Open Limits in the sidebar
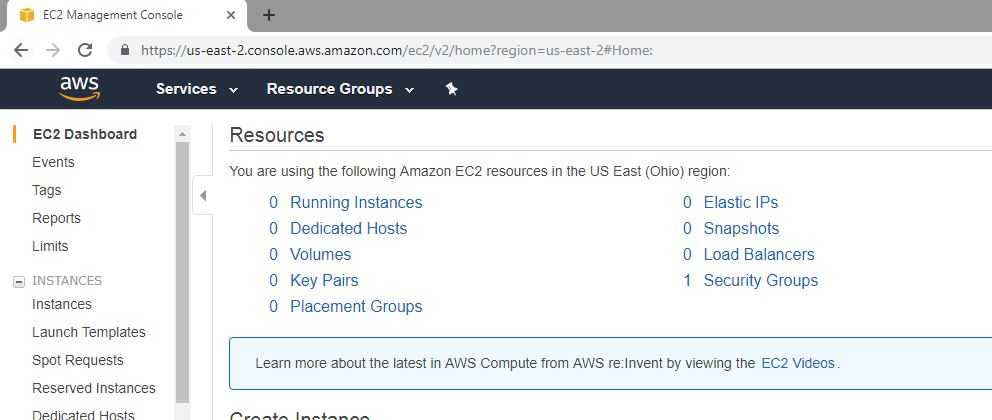The width and height of the screenshot is (992, 420). point(50,246)
